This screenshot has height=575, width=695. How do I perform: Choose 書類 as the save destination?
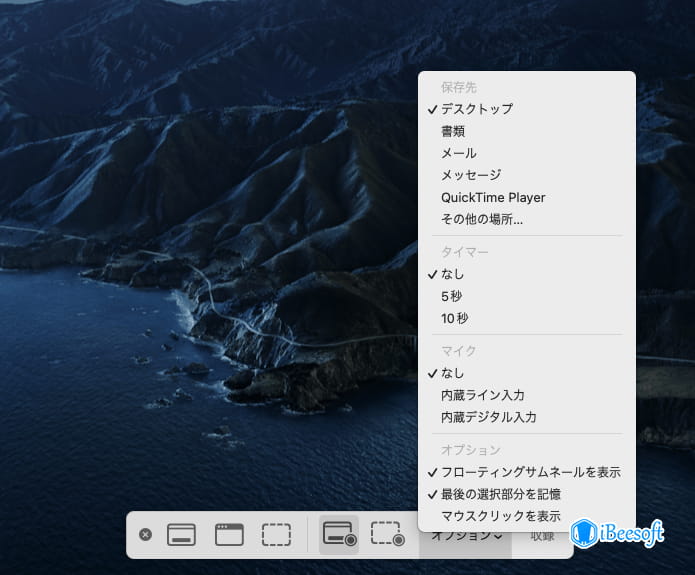point(453,131)
